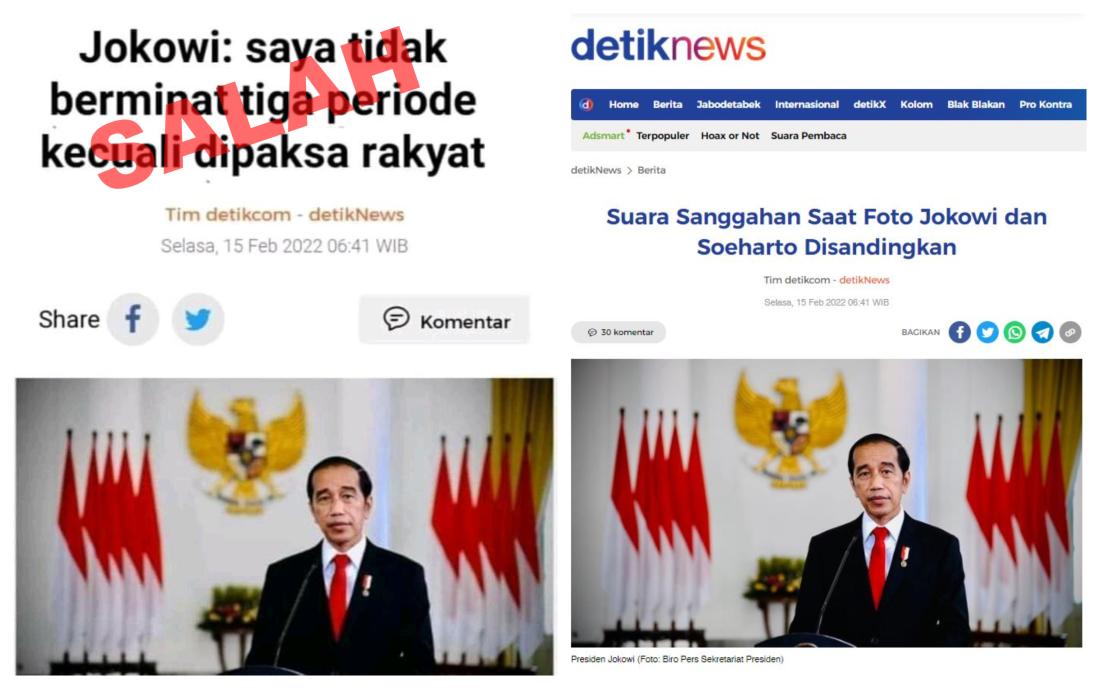Viewport: 1100px width, 689px height.
Task: Open the Jabodetabek menu item
Action: [728, 105]
